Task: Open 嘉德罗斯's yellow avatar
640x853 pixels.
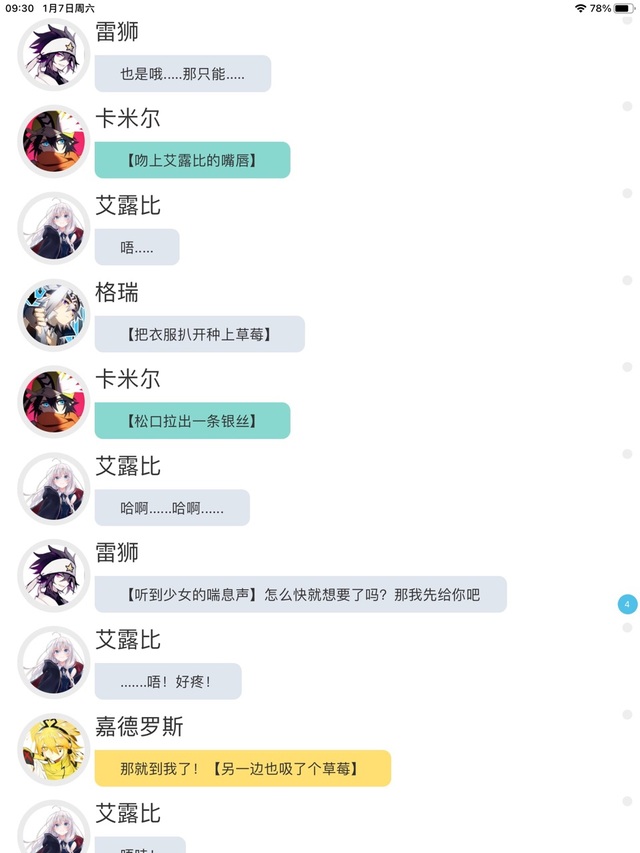Action: click(53, 749)
